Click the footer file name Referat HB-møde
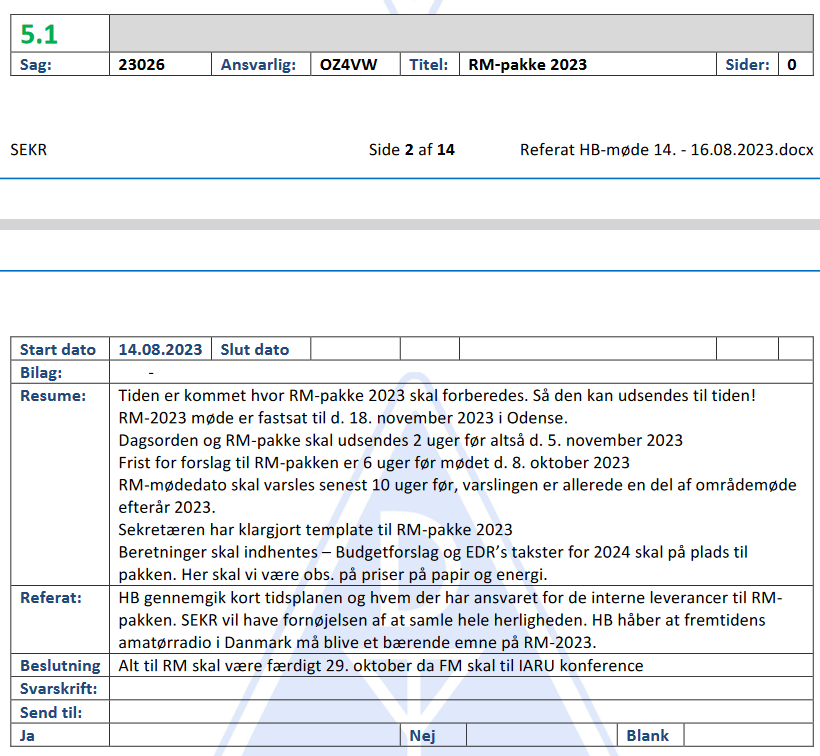The height and width of the screenshot is (756, 820). [x=666, y=150]
